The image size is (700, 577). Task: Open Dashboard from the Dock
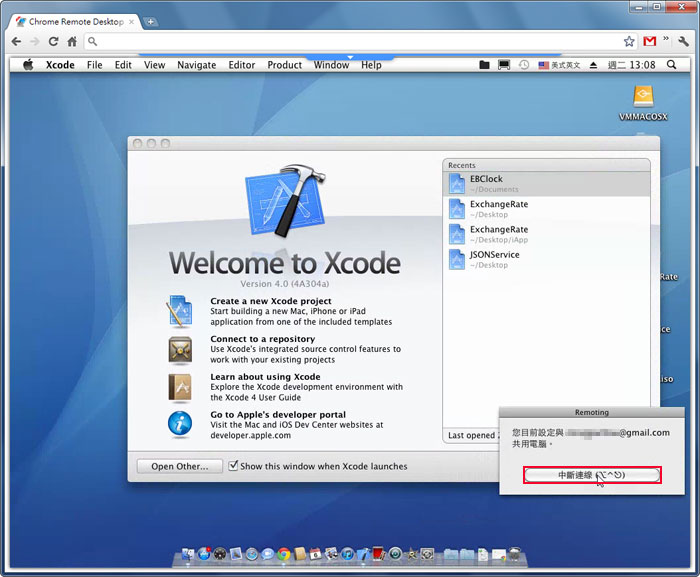tap(220, 554)
